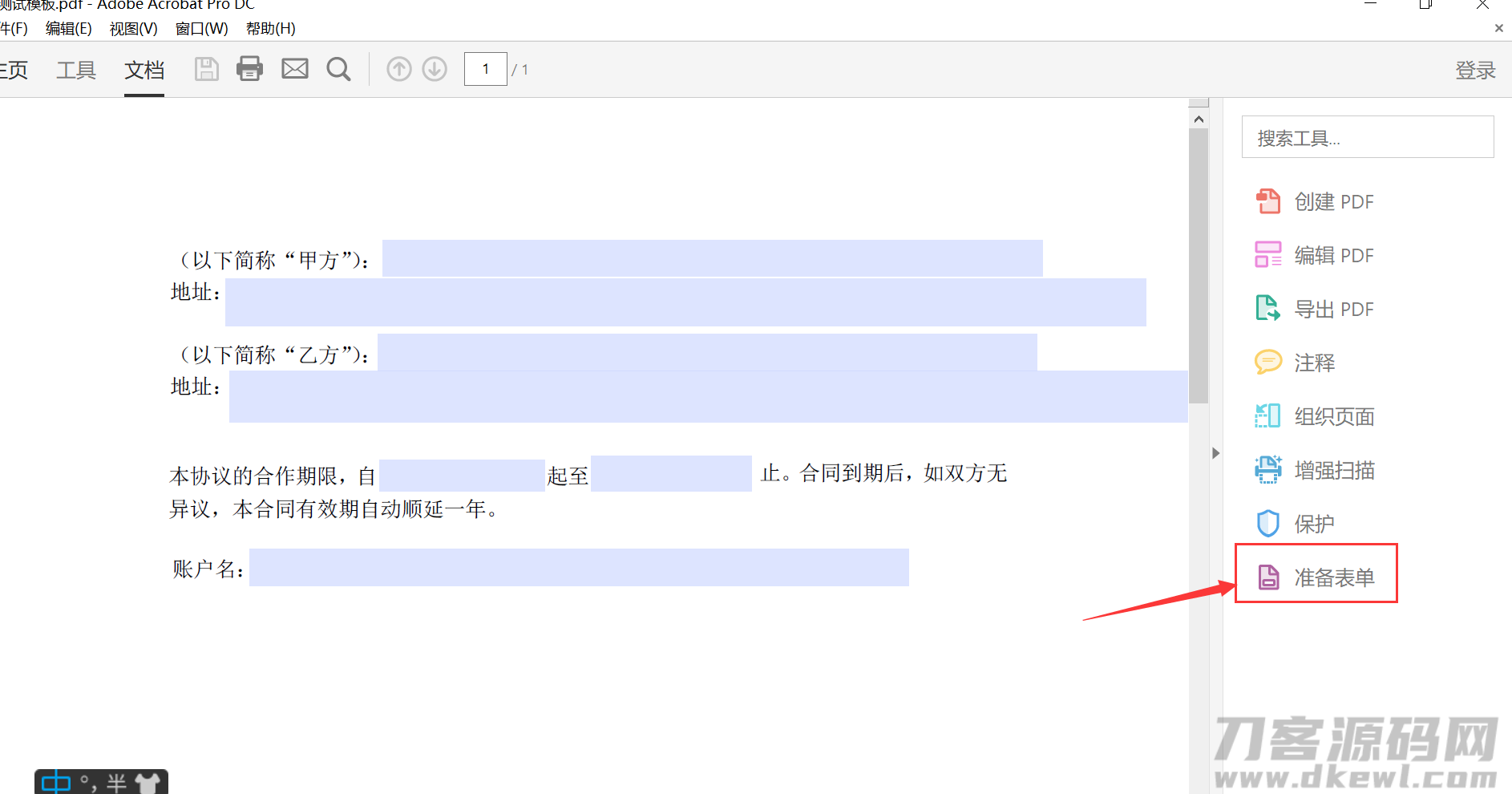Click the 准备表单 form icon
1512x794 pixels.
pos(1268,577)
